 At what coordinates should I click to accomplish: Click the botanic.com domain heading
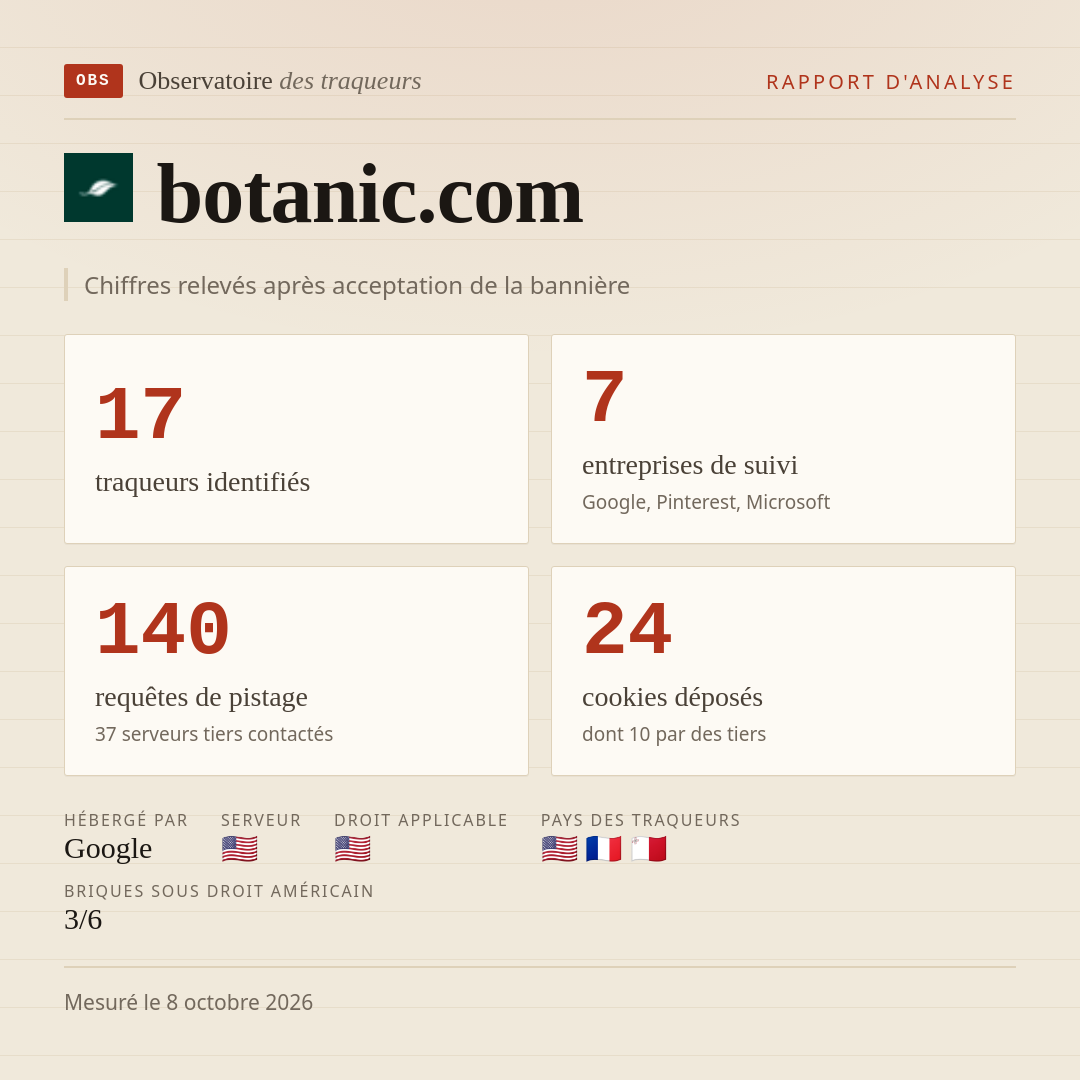point(370,195)
